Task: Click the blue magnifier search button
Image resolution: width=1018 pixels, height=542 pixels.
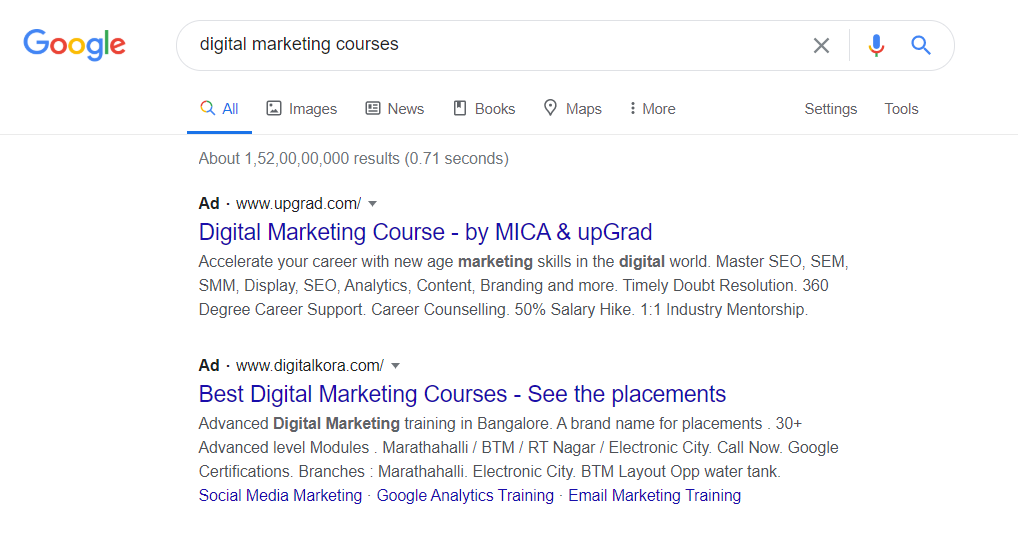Action: click(x=921, y=45)
